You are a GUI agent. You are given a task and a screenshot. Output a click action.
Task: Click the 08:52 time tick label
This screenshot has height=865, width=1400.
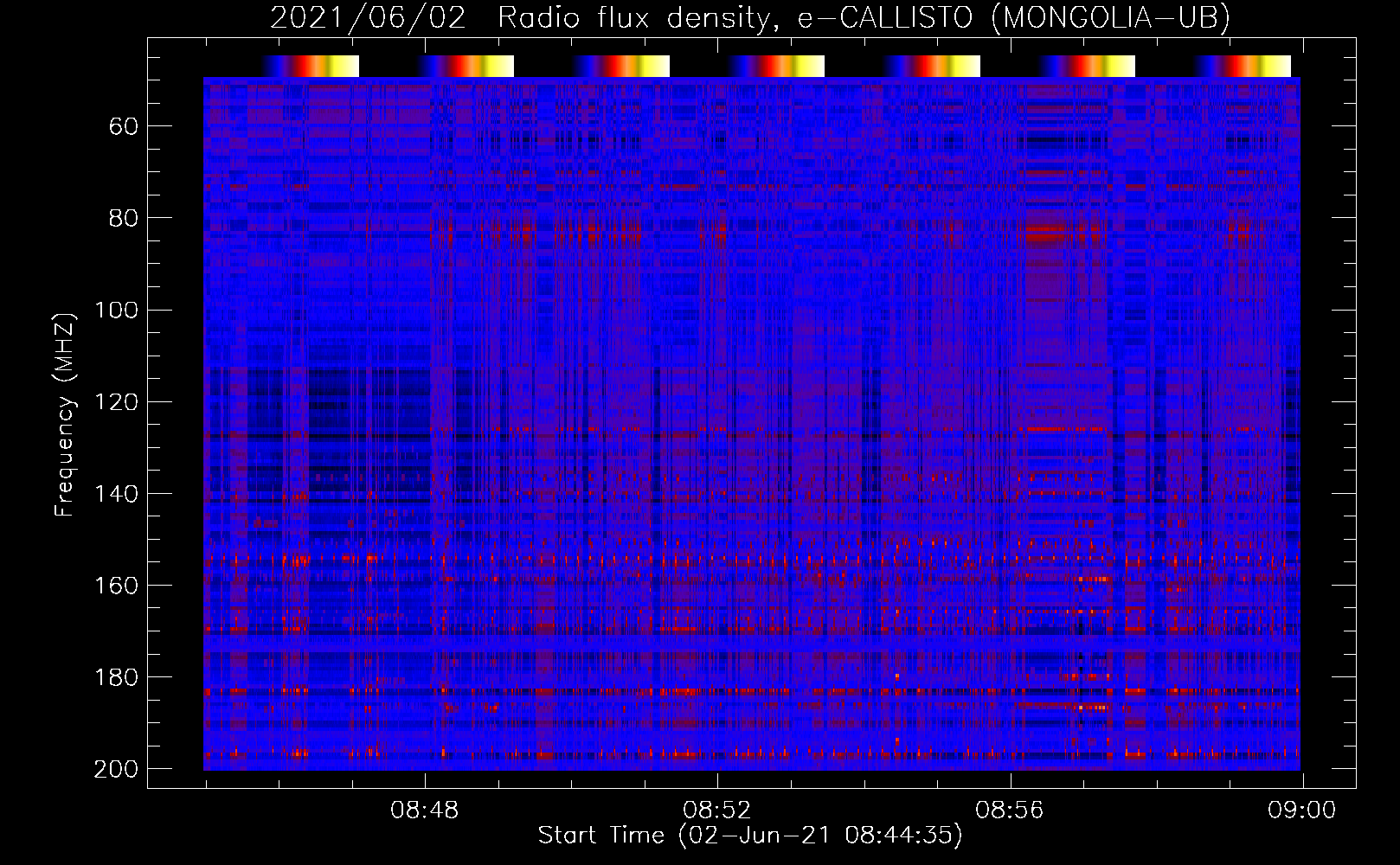716,811
